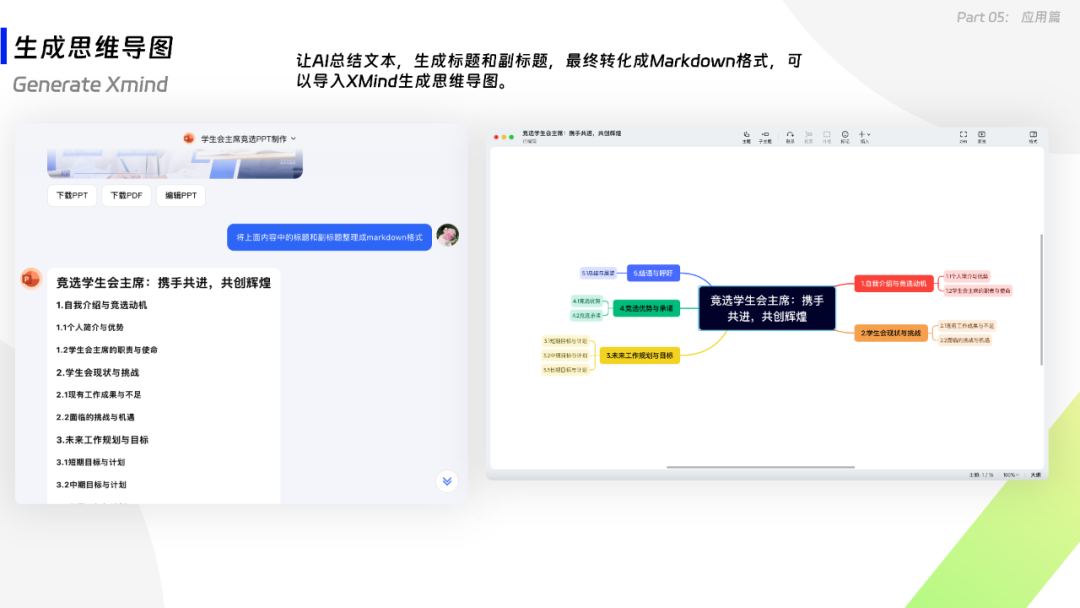Click the yellow minimize dot in XMind window

coord(503,137)
